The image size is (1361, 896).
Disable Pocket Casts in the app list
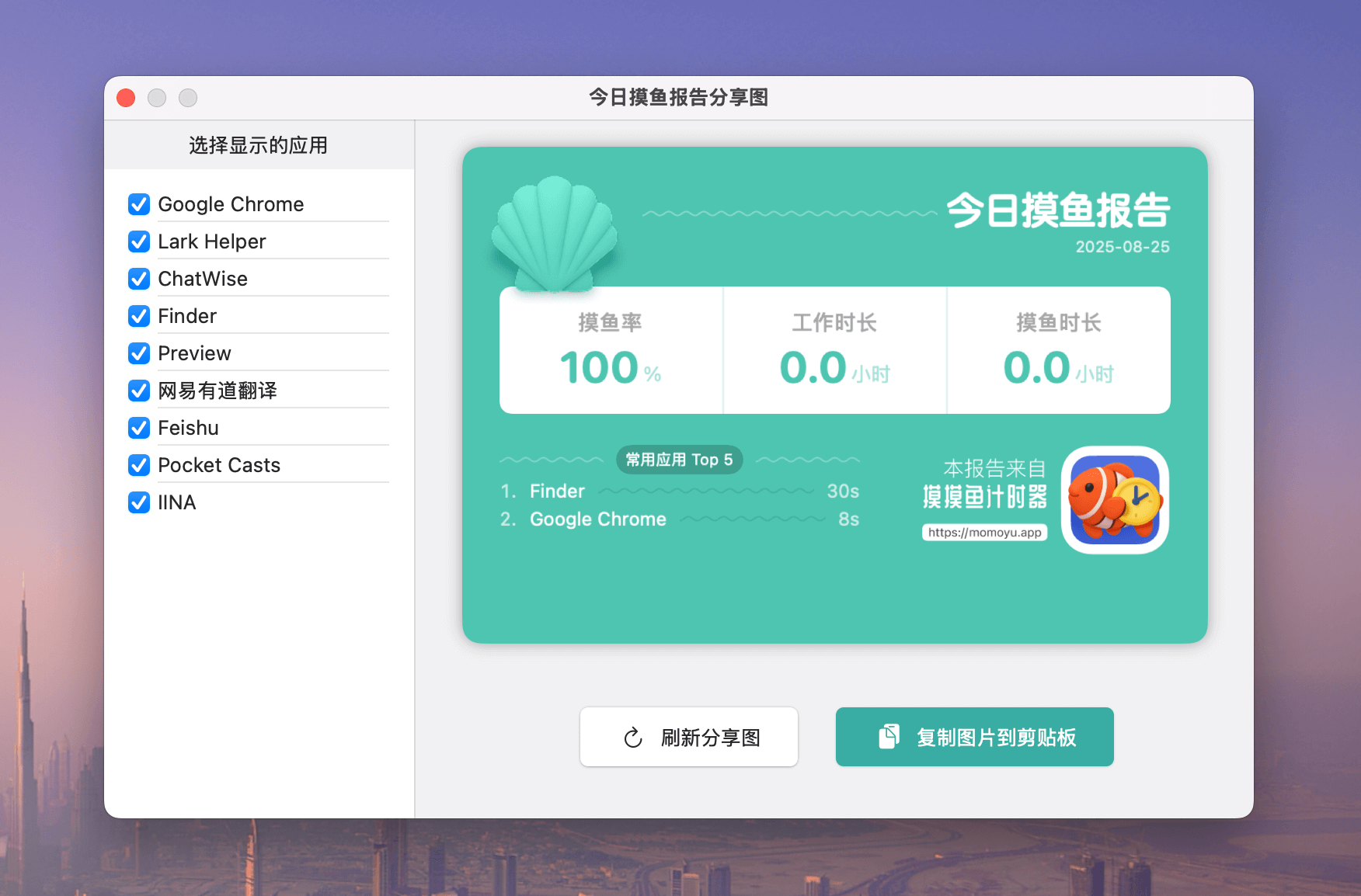click(138, 465)
